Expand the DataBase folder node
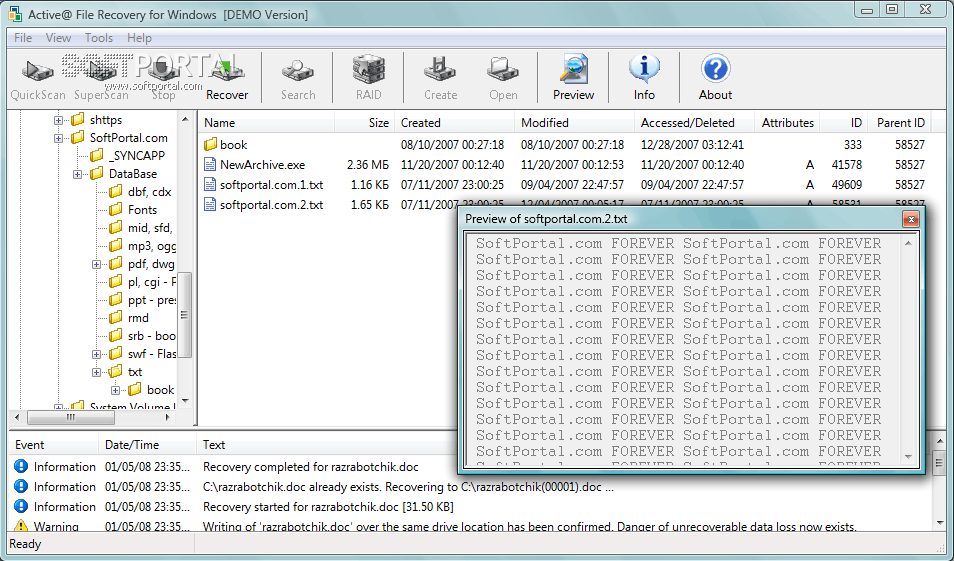The width and height of the screenshot is (954, 561). pyautogui.click(x=77, y=175)
